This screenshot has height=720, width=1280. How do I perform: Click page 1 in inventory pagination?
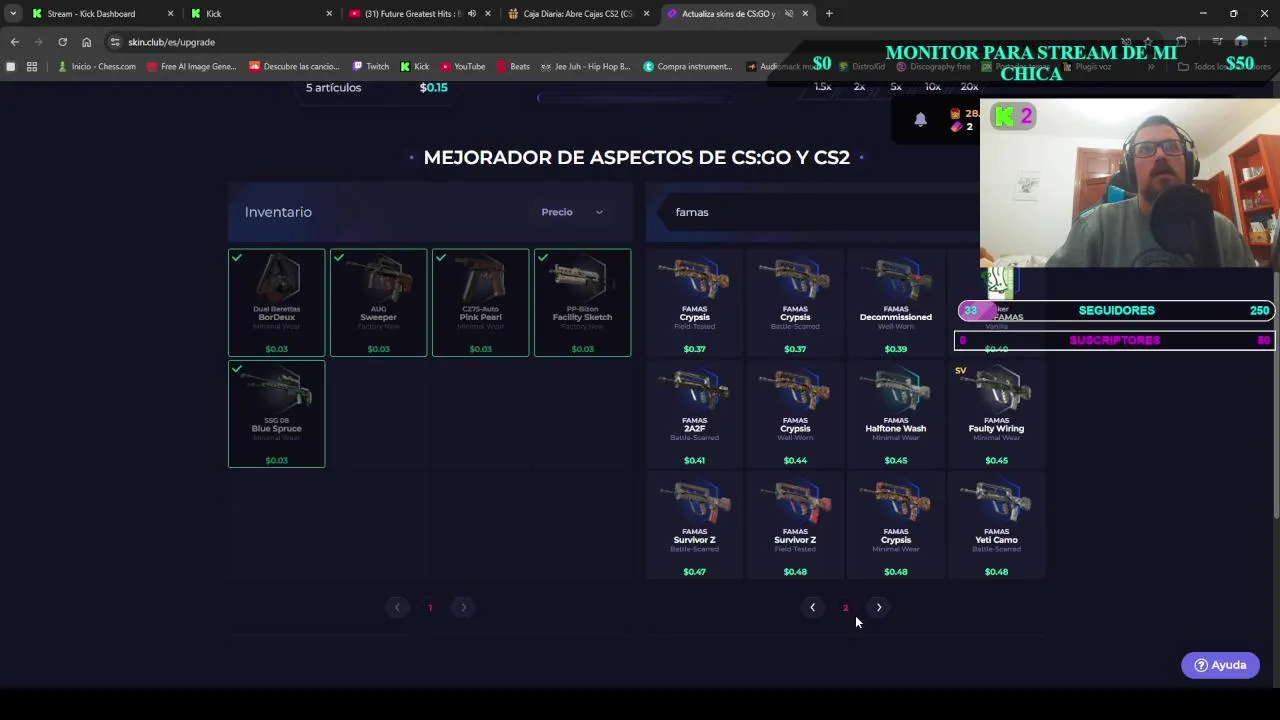(x=430, y=608)
